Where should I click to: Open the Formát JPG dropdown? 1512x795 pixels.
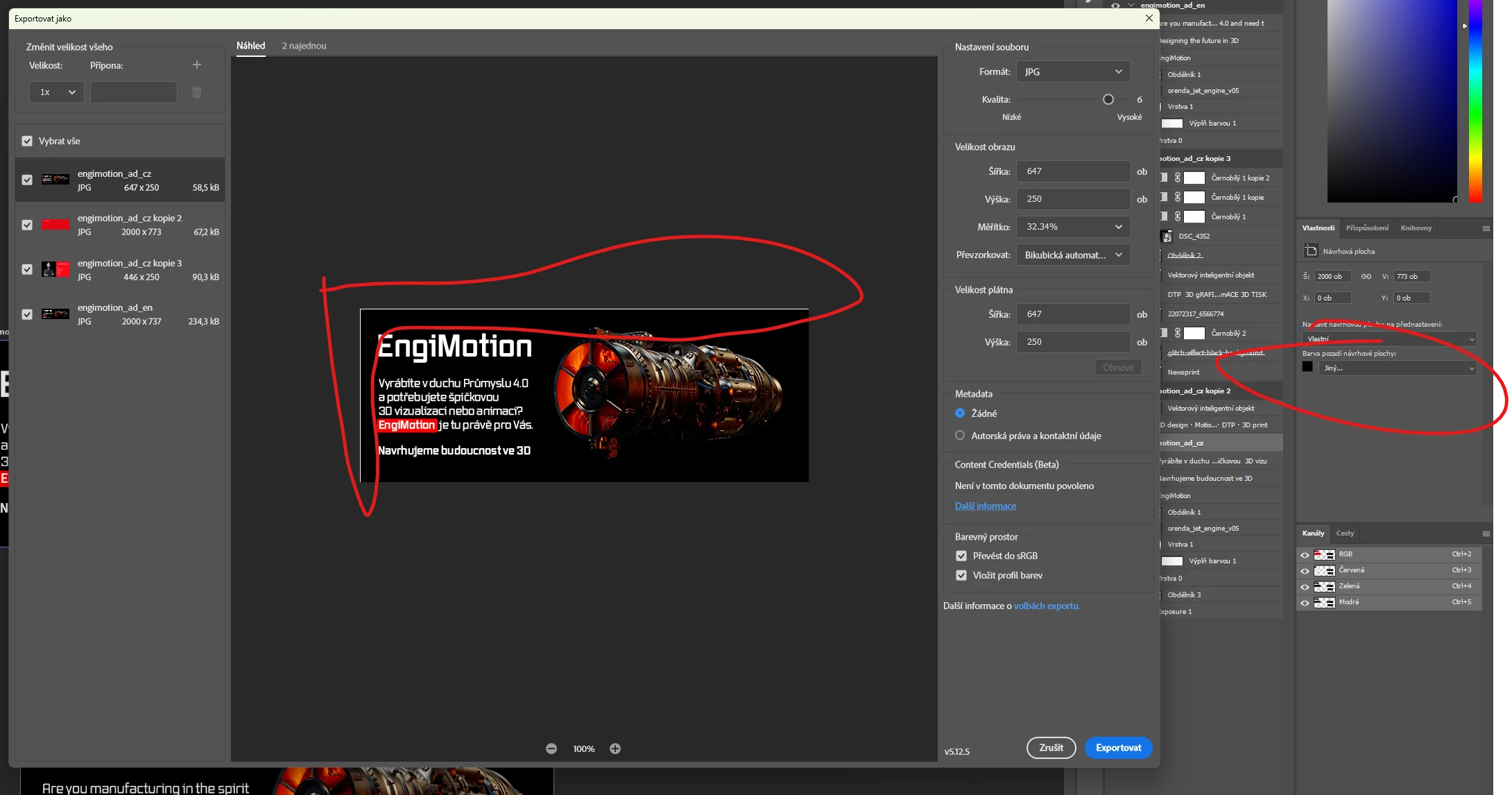[x=1074, y=71]
